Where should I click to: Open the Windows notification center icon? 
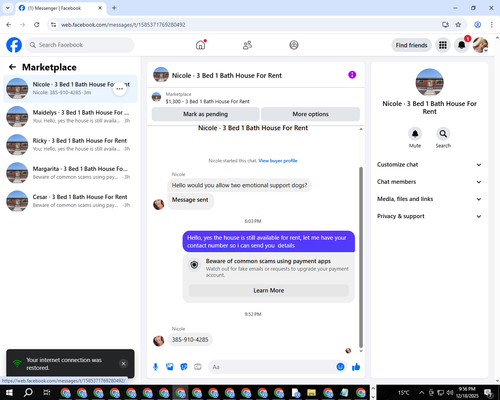click(488, 393)
